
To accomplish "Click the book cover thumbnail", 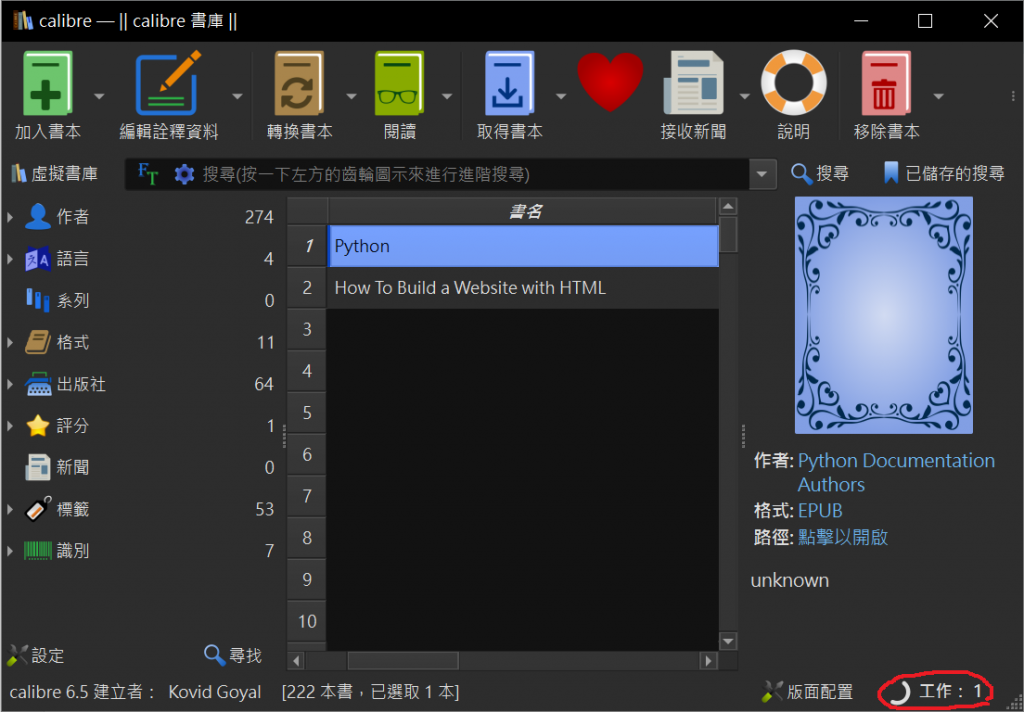I will [x=884, y=315].
